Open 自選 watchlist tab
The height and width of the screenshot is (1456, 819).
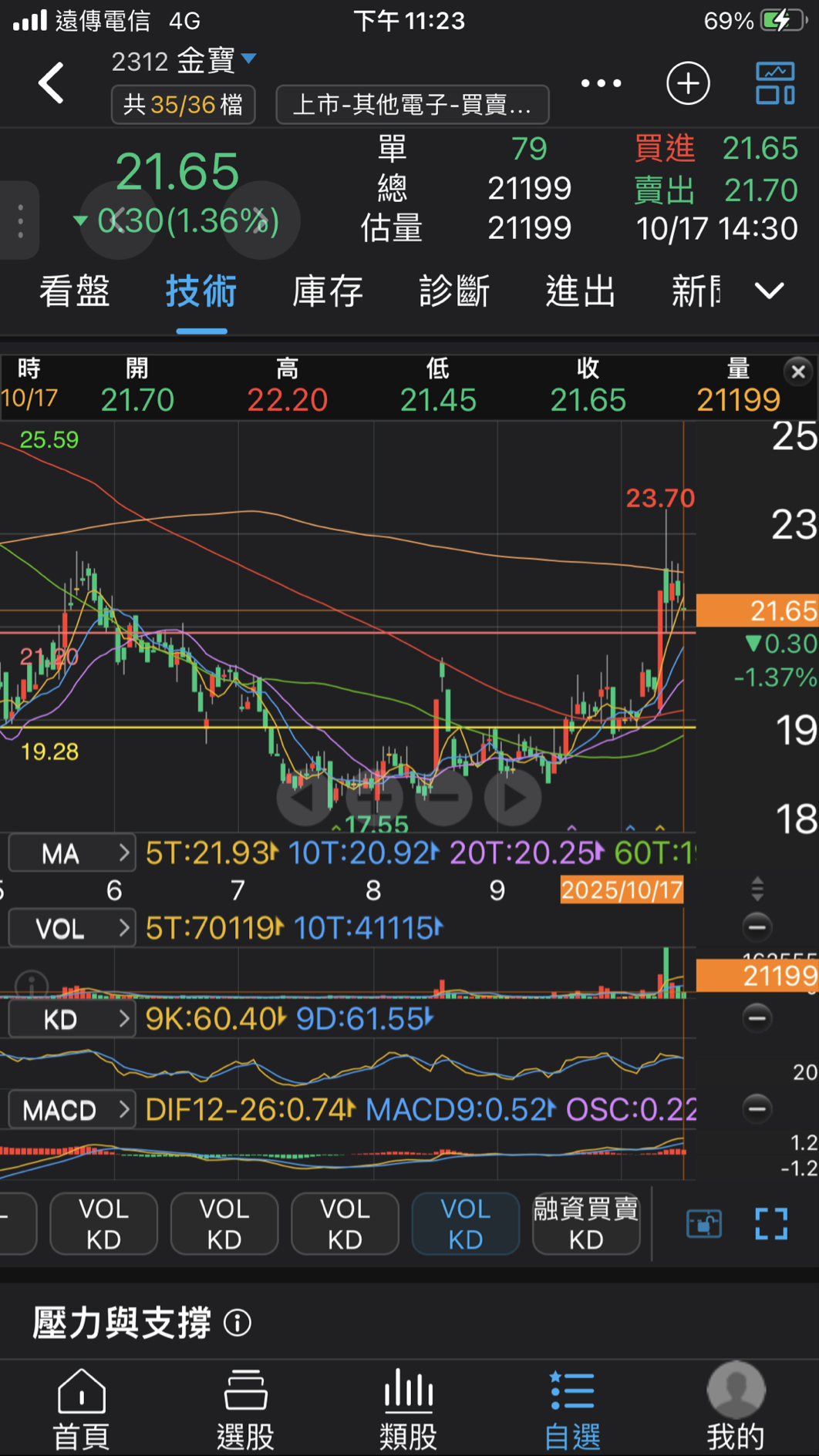pyautogui.click(x=572, y=1409)
